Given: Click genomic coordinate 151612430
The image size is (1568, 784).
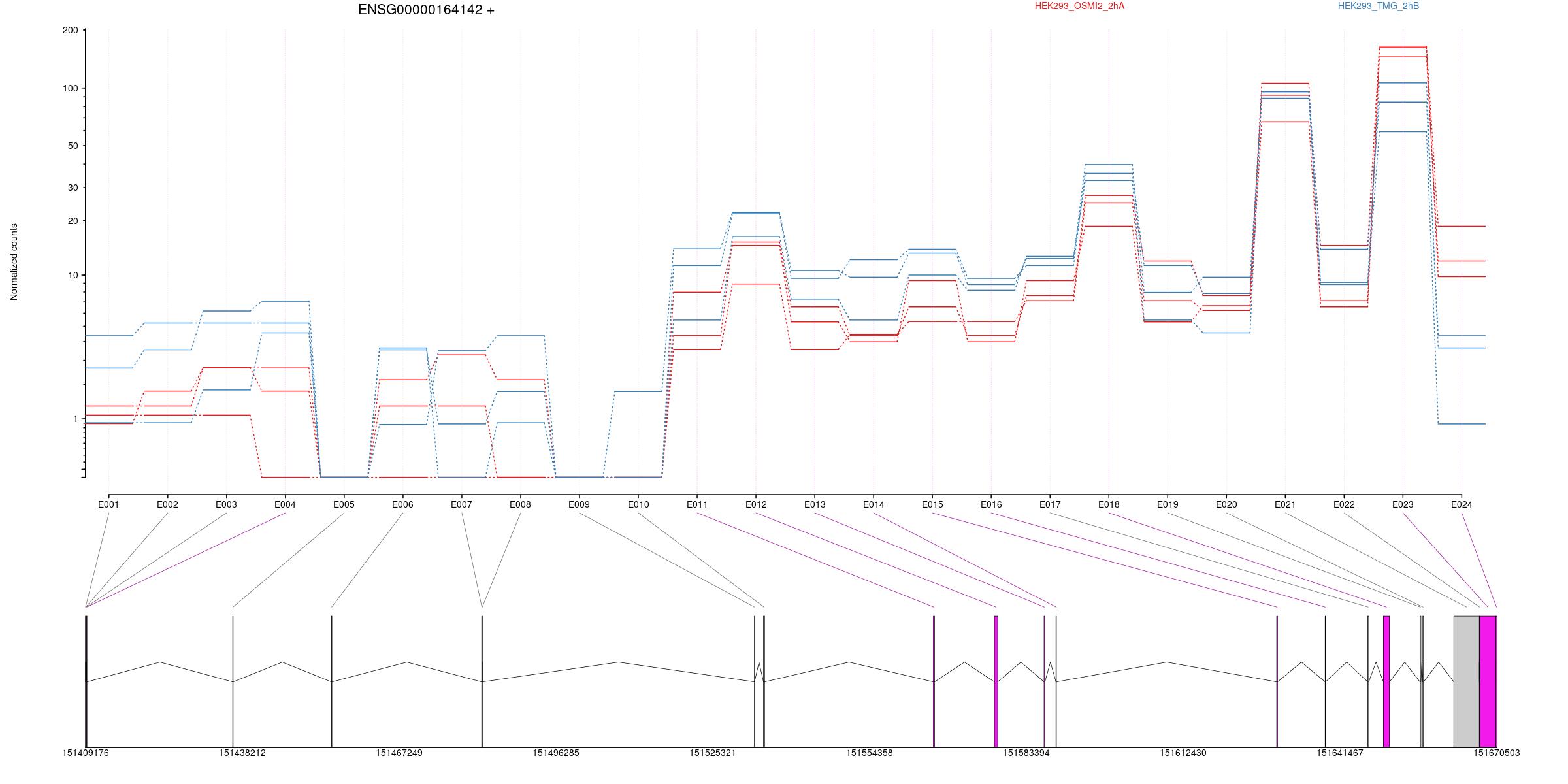Looking at the screenshot, I should click(1183, 753).
